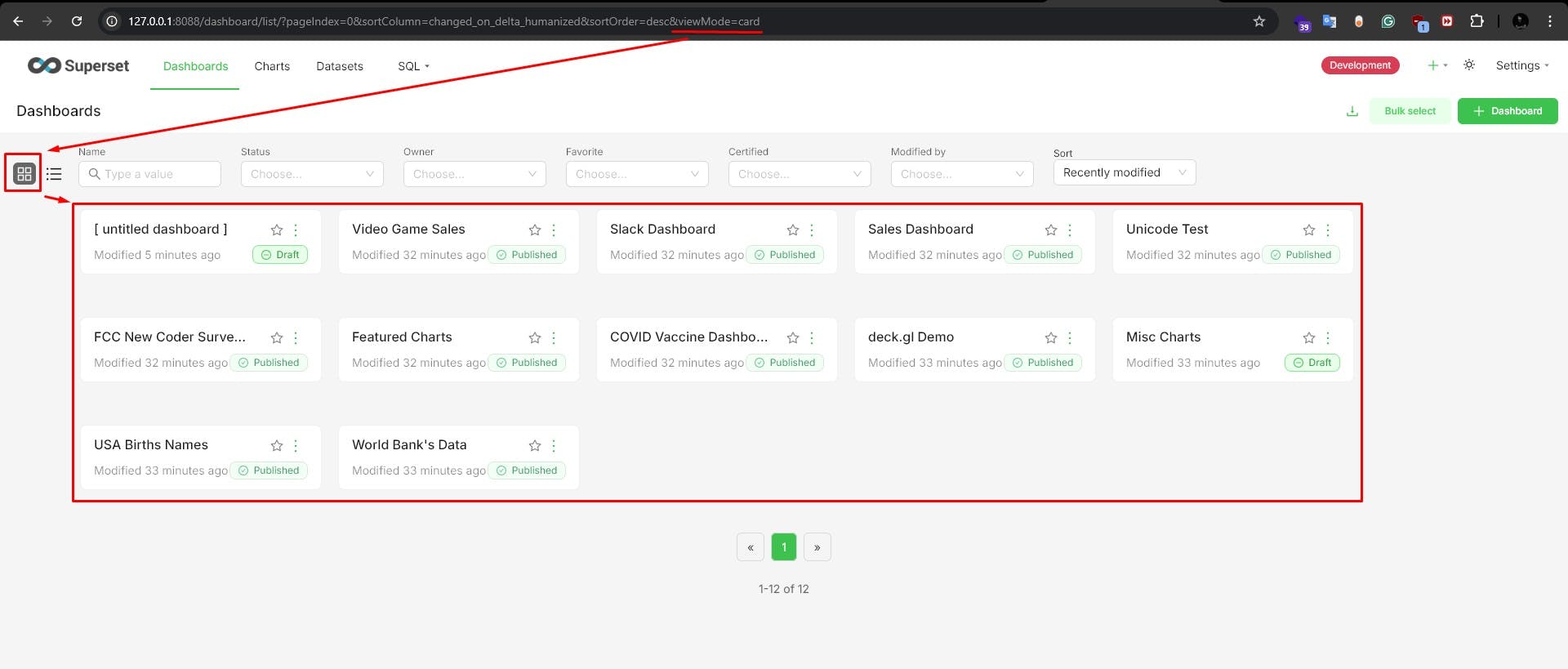Open more options for Unicode Test
The width and height of the screenshot is (1568, 669).
[x=1328, y=230]
